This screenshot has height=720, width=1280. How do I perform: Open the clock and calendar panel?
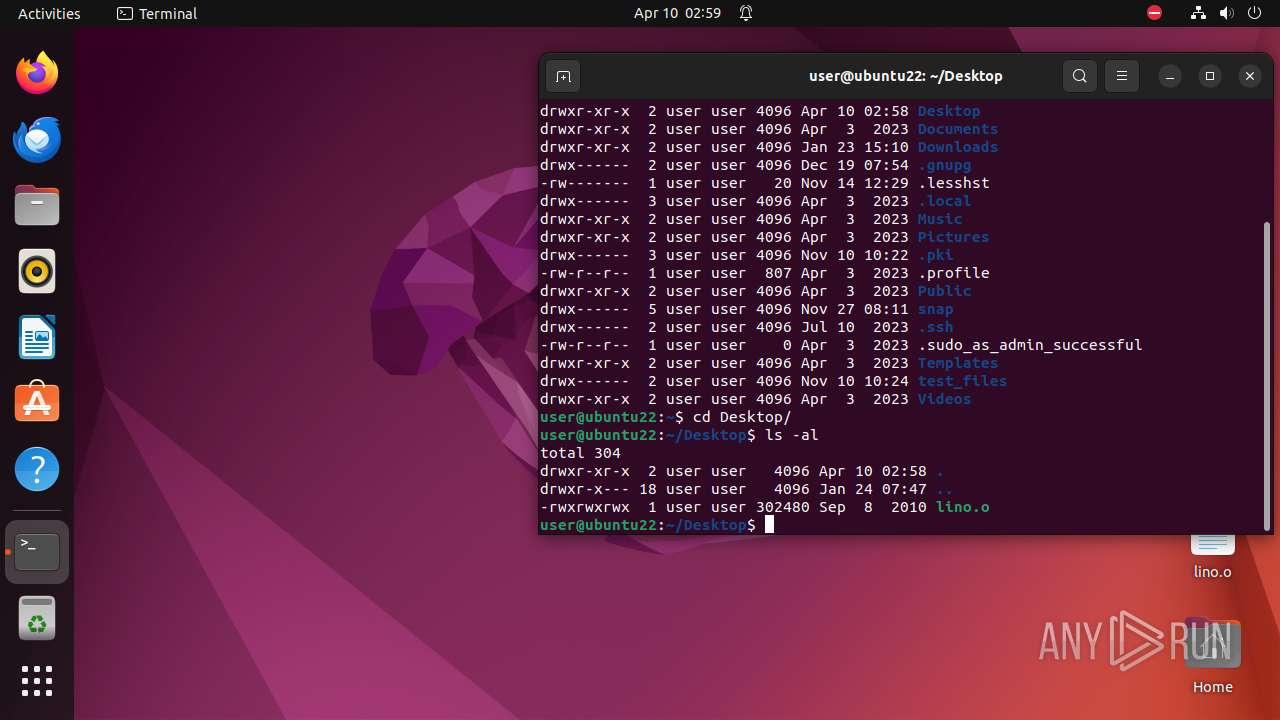(x=677, y=13)
